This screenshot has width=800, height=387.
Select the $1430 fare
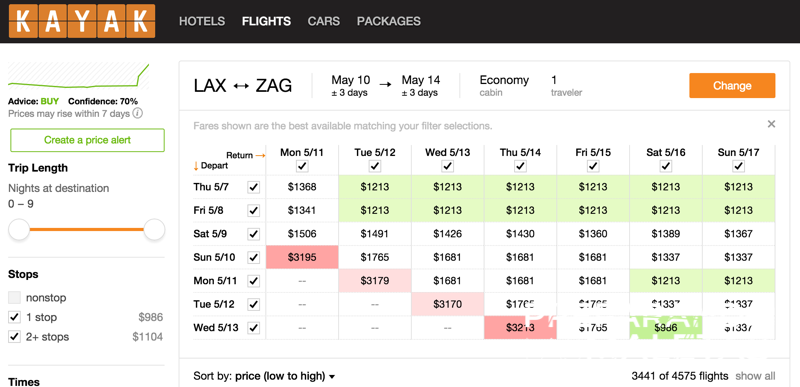pos(520,234)
